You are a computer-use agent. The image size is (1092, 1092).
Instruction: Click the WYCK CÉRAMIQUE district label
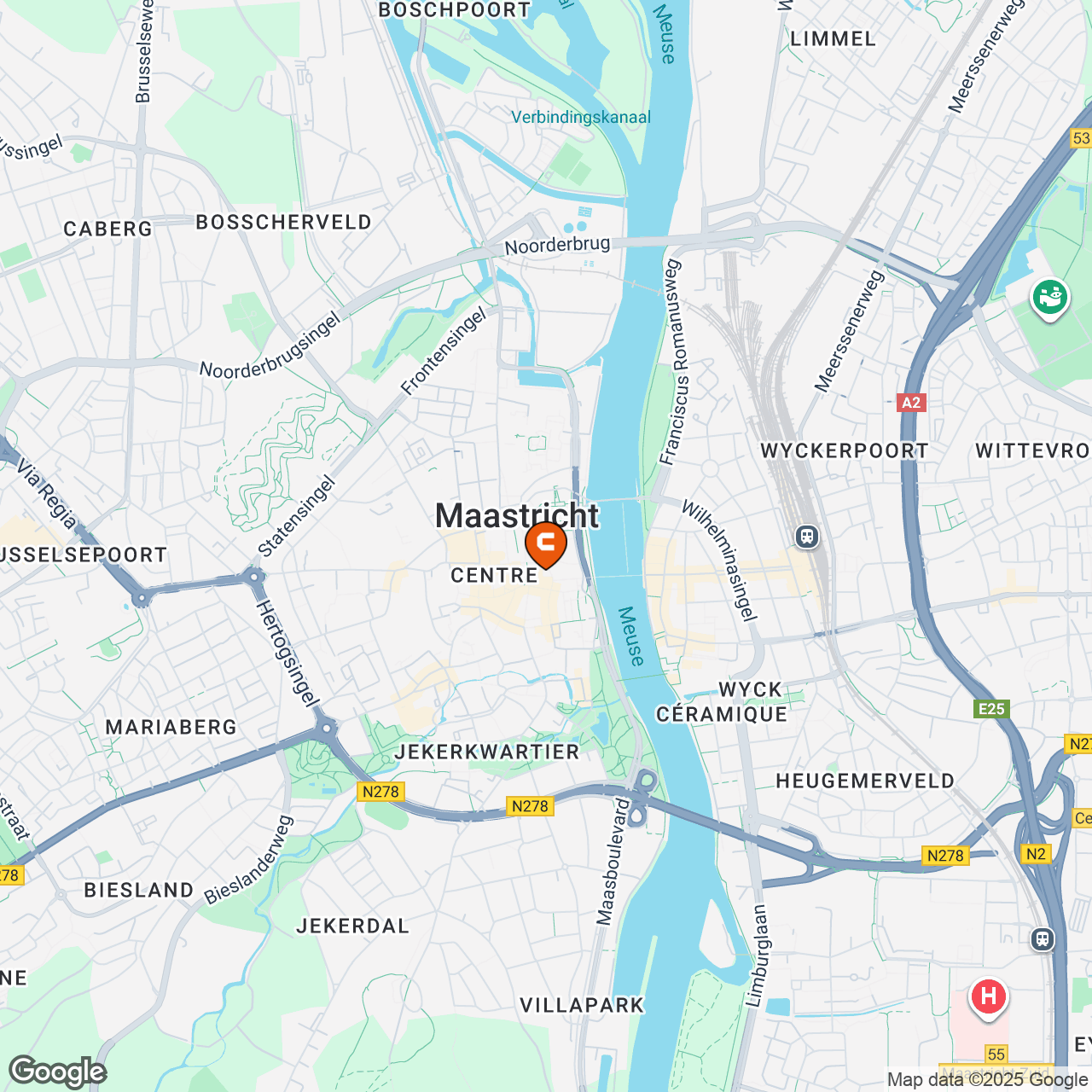(x=722, y=701)
